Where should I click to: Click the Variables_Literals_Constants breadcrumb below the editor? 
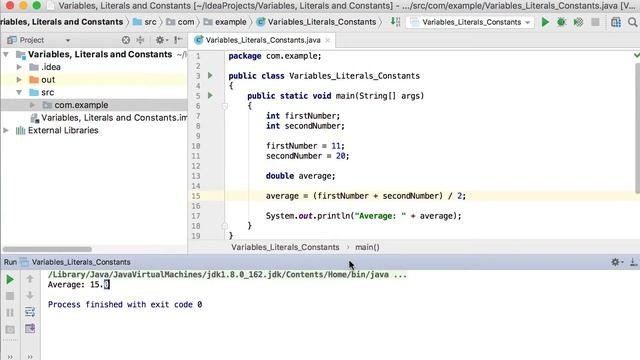coord(285,247)
